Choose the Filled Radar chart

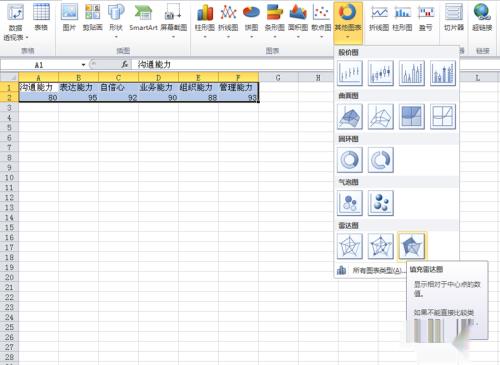(x=412, y=246)
